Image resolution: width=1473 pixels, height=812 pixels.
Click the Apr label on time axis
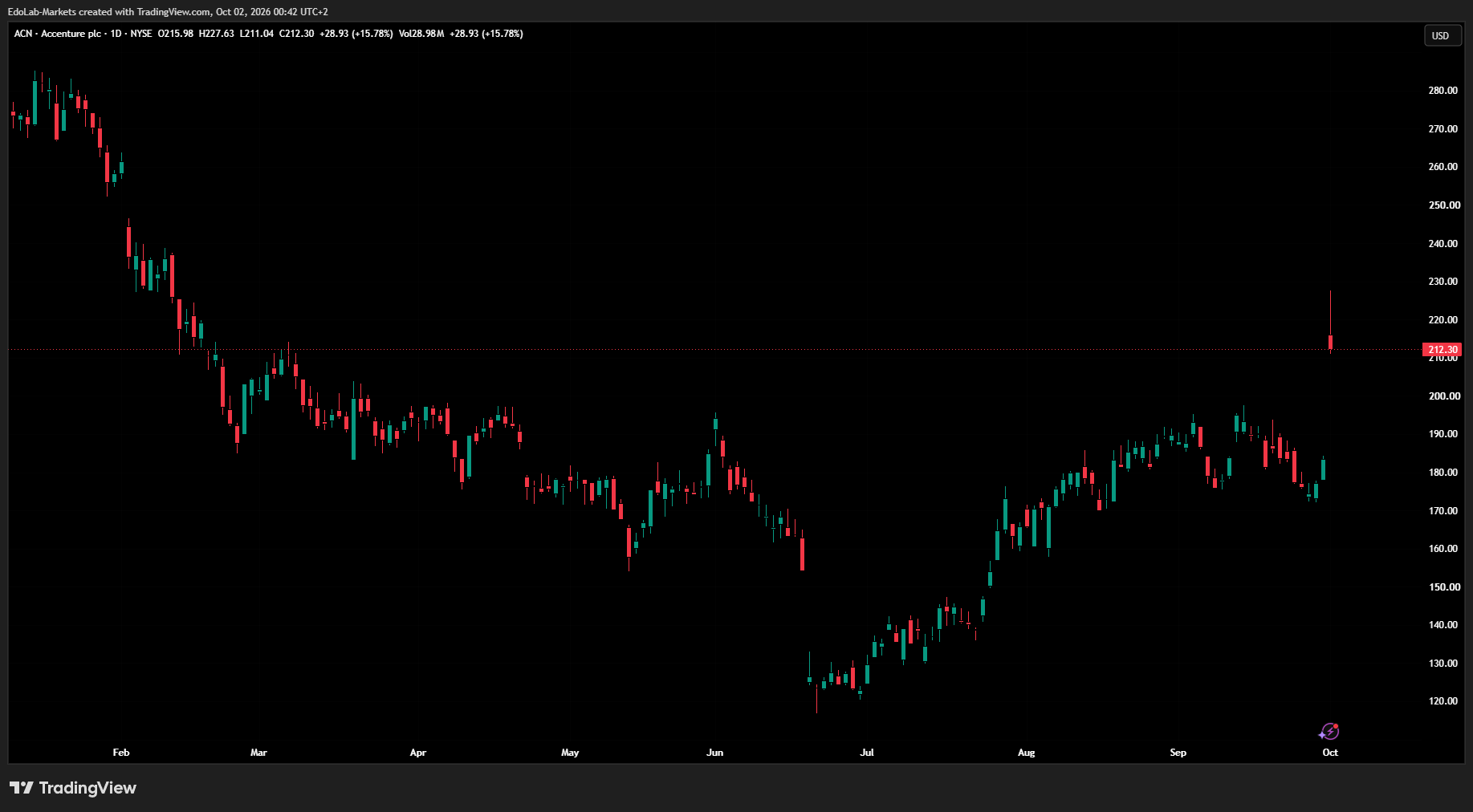click(418, 753)
